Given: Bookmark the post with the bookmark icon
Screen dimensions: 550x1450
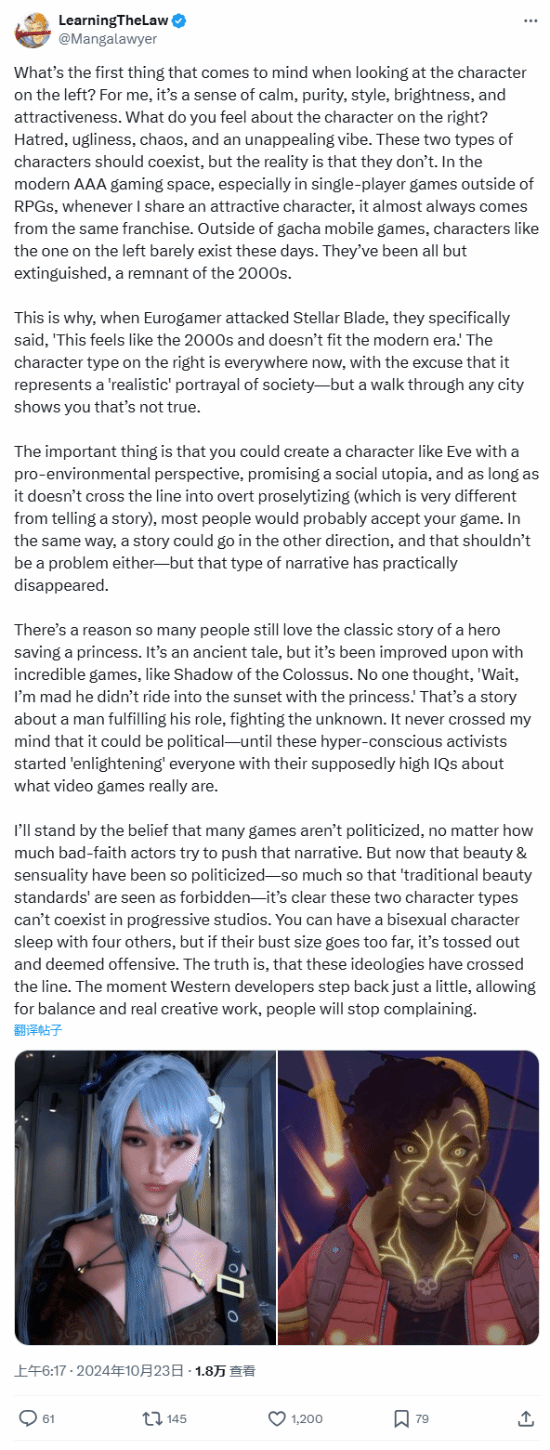Looking at the screenshot, I should pyautogui.click(x=401, y=1418).
